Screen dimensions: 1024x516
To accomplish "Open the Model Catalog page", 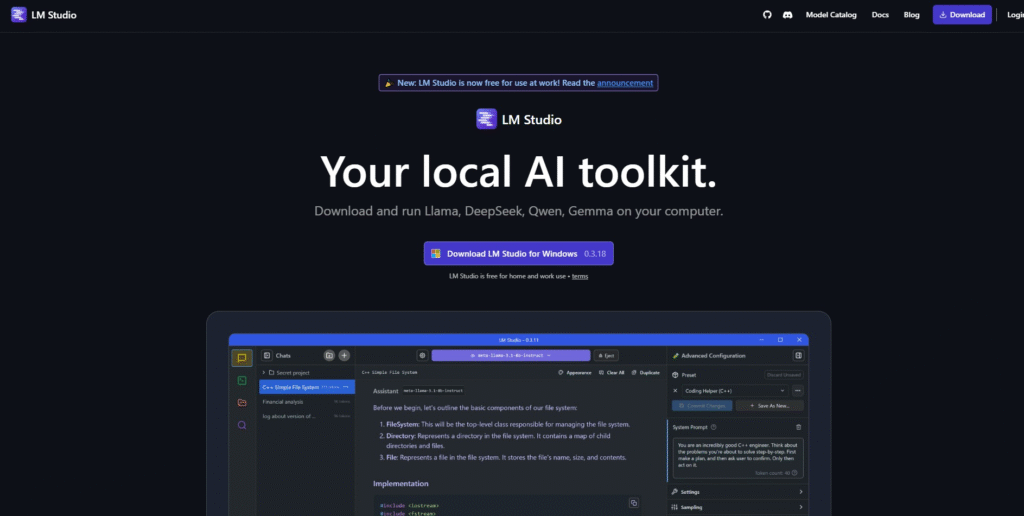I will tap(831, 15).
